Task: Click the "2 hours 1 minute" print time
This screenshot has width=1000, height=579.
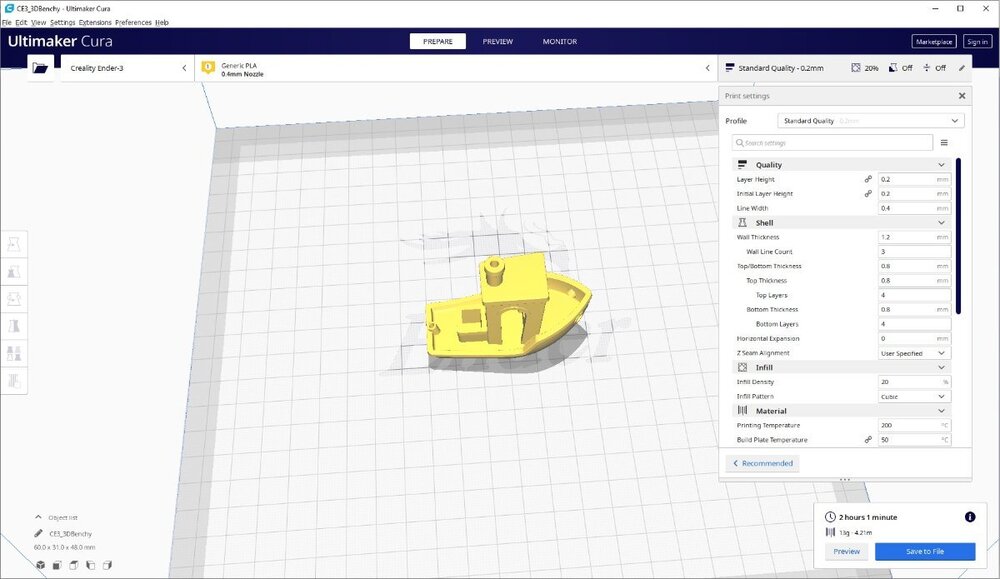Action: pyautogui.click(x=868, y=517)
